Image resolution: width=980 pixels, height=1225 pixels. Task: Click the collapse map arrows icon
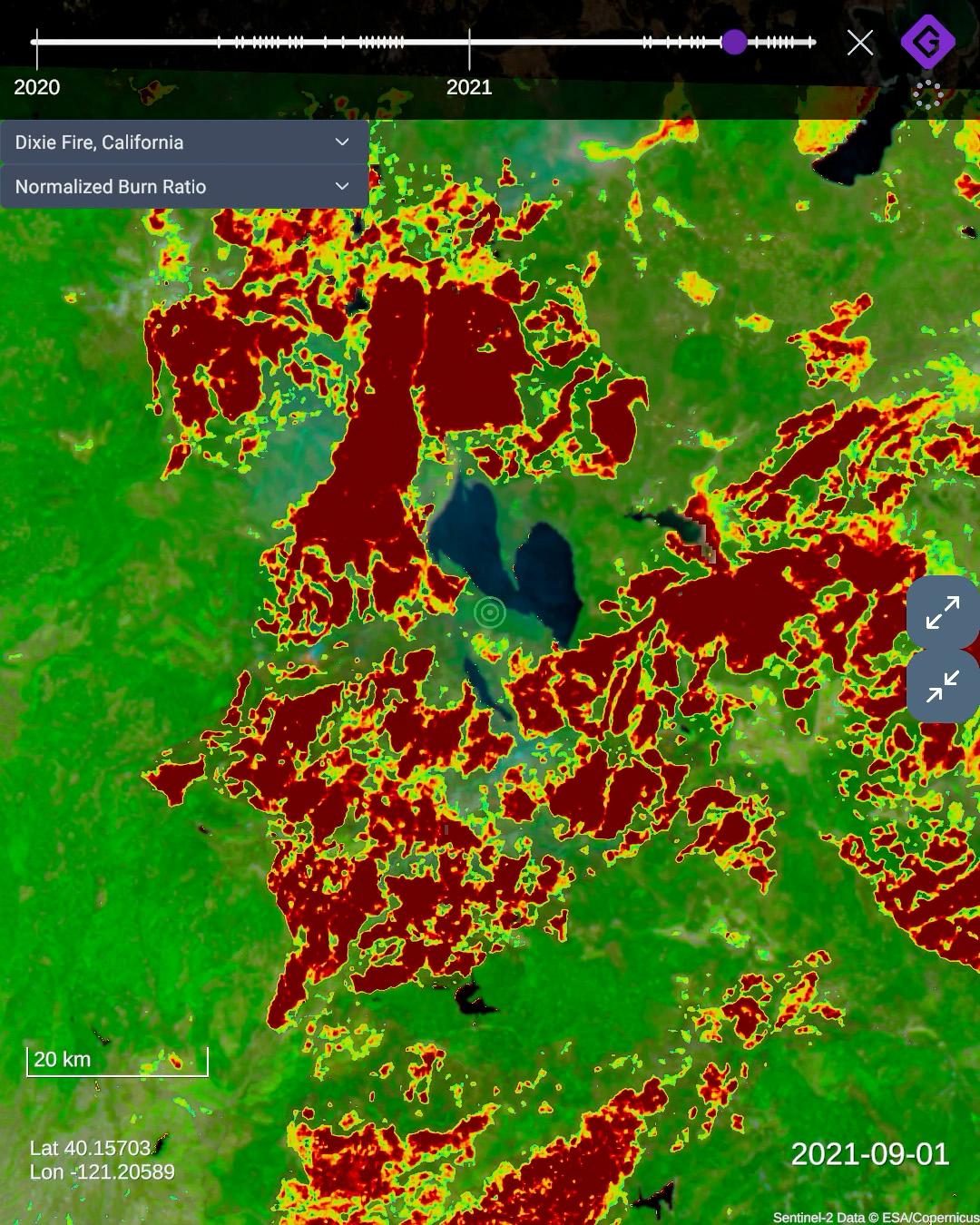943,686
